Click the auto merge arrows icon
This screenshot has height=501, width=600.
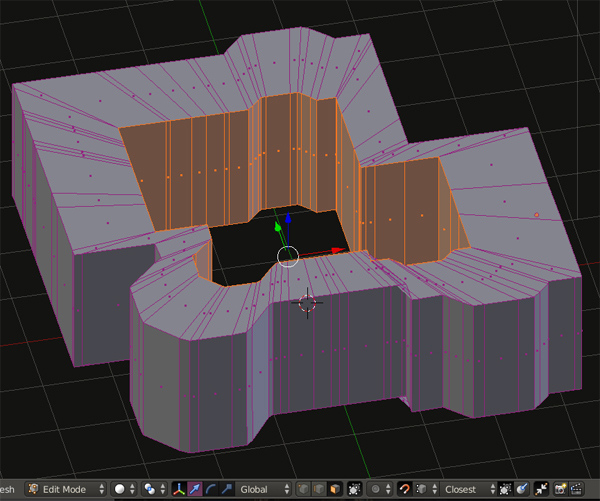point(542,490)
